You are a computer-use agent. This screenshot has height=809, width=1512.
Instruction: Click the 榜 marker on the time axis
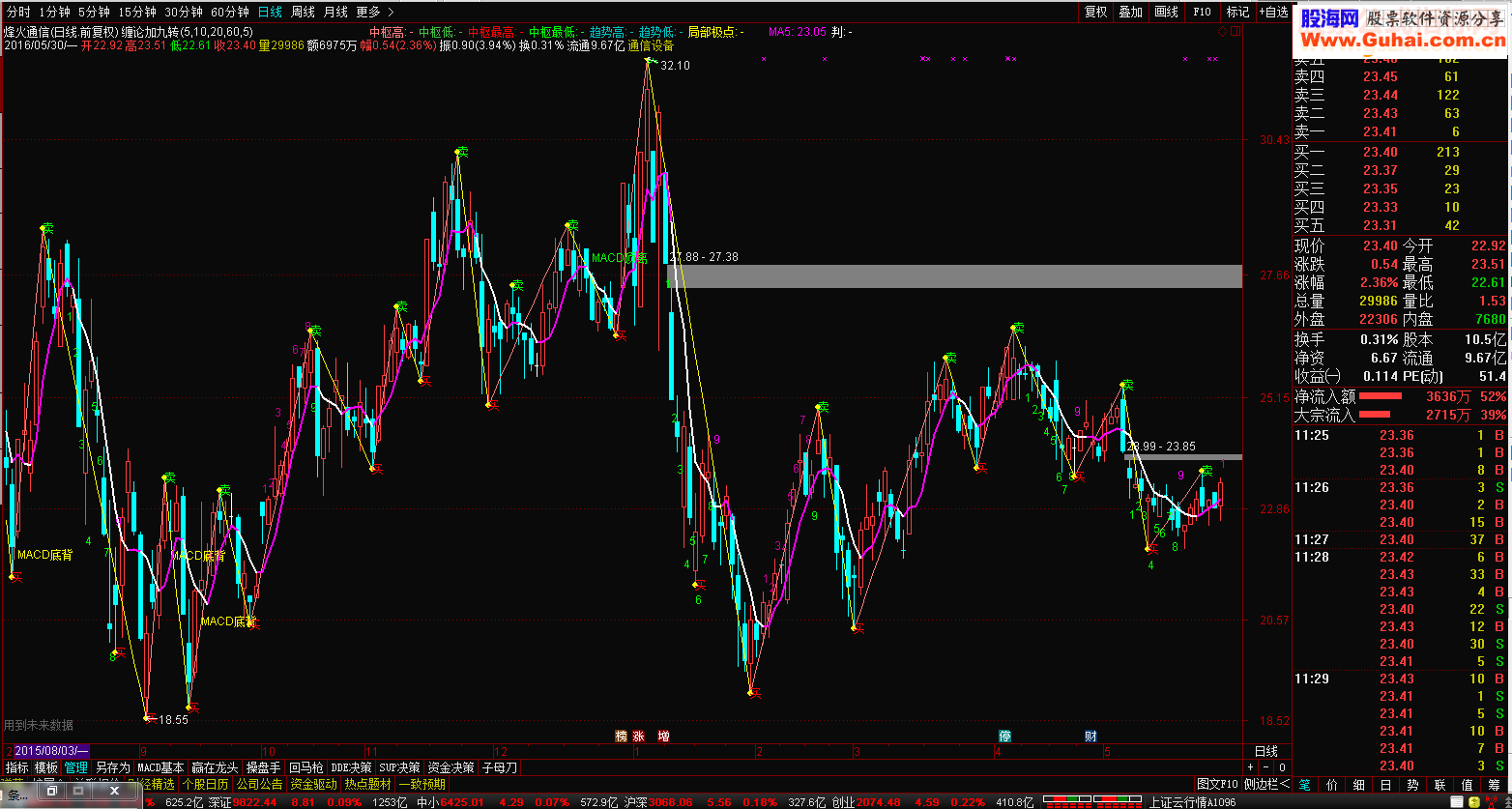[622, 736]
